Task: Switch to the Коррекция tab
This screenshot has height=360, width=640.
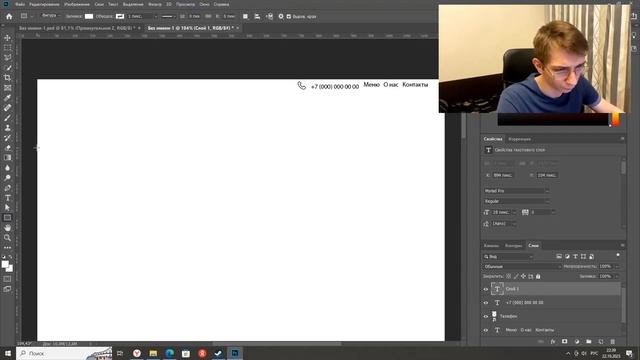Action: coord(520,139)
